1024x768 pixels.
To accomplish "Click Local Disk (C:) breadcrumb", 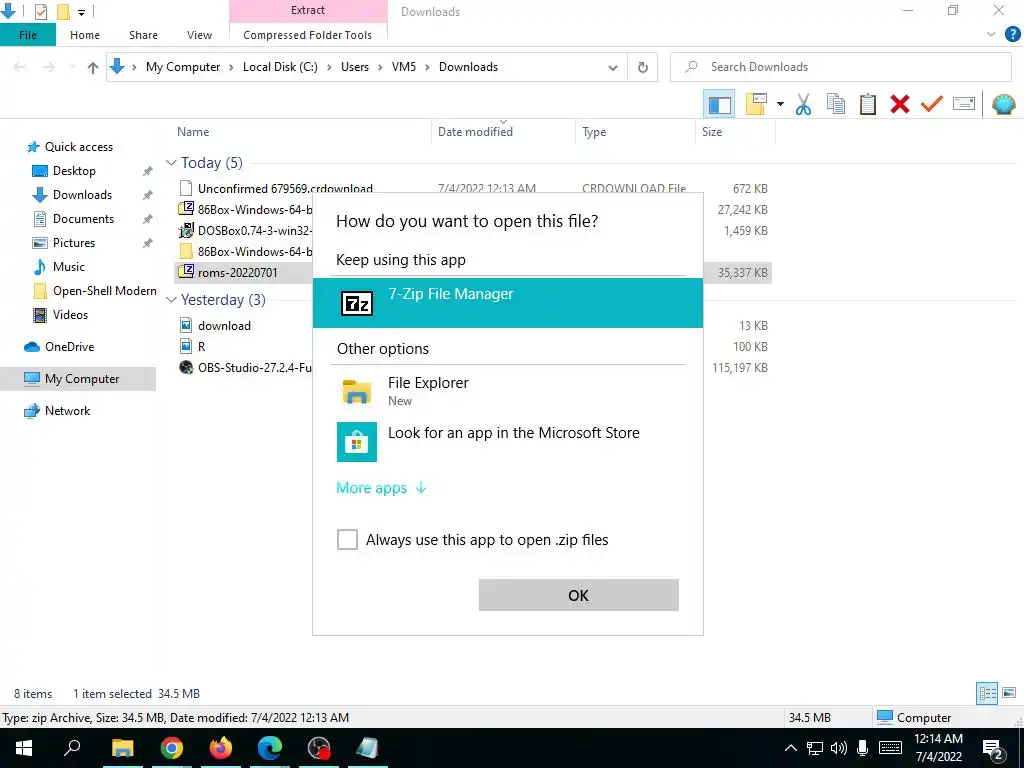I will (x=280, y=67).
